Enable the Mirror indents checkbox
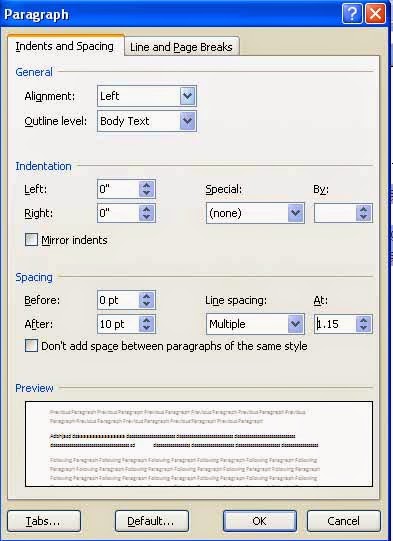 click(x=31, y=239)
